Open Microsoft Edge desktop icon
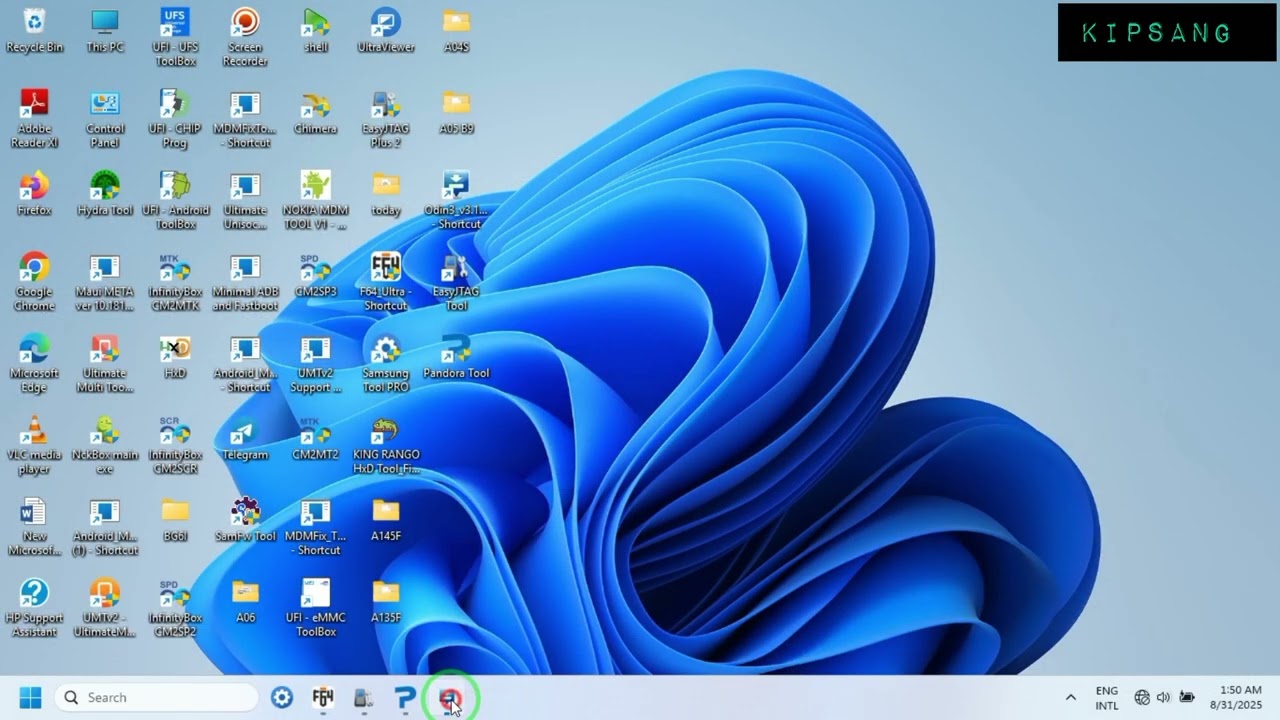The image size is (1280, 720). pos(34,363)
